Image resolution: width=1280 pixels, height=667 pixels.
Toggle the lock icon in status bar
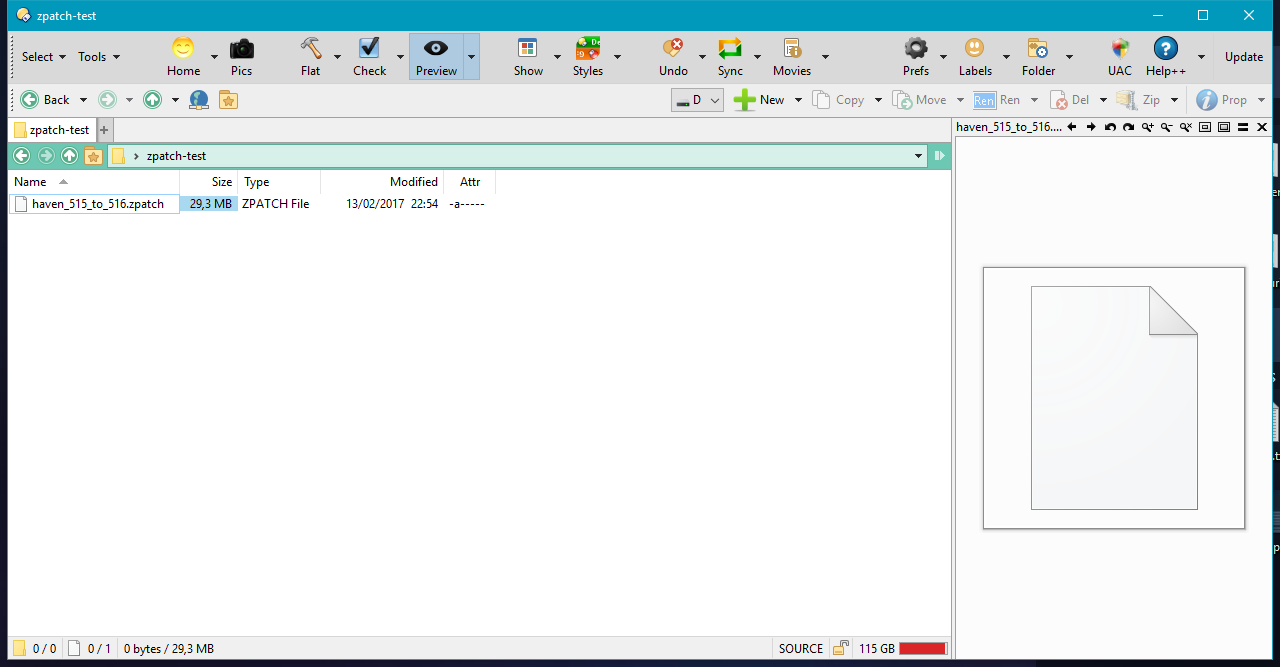841,648
